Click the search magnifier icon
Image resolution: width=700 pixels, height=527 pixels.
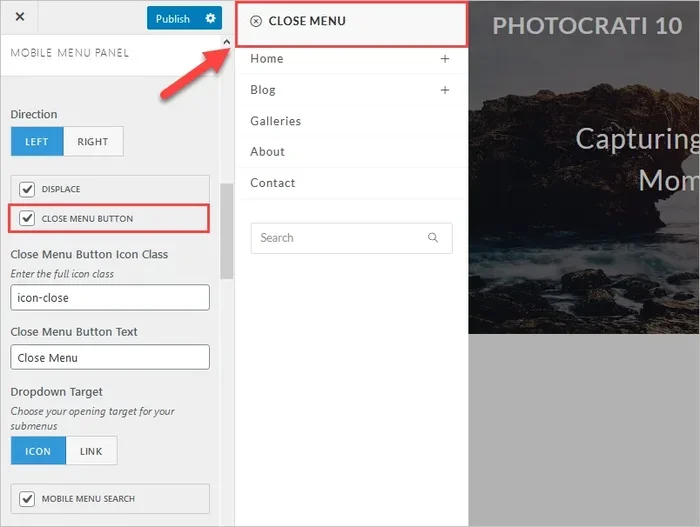click(433, 238)
